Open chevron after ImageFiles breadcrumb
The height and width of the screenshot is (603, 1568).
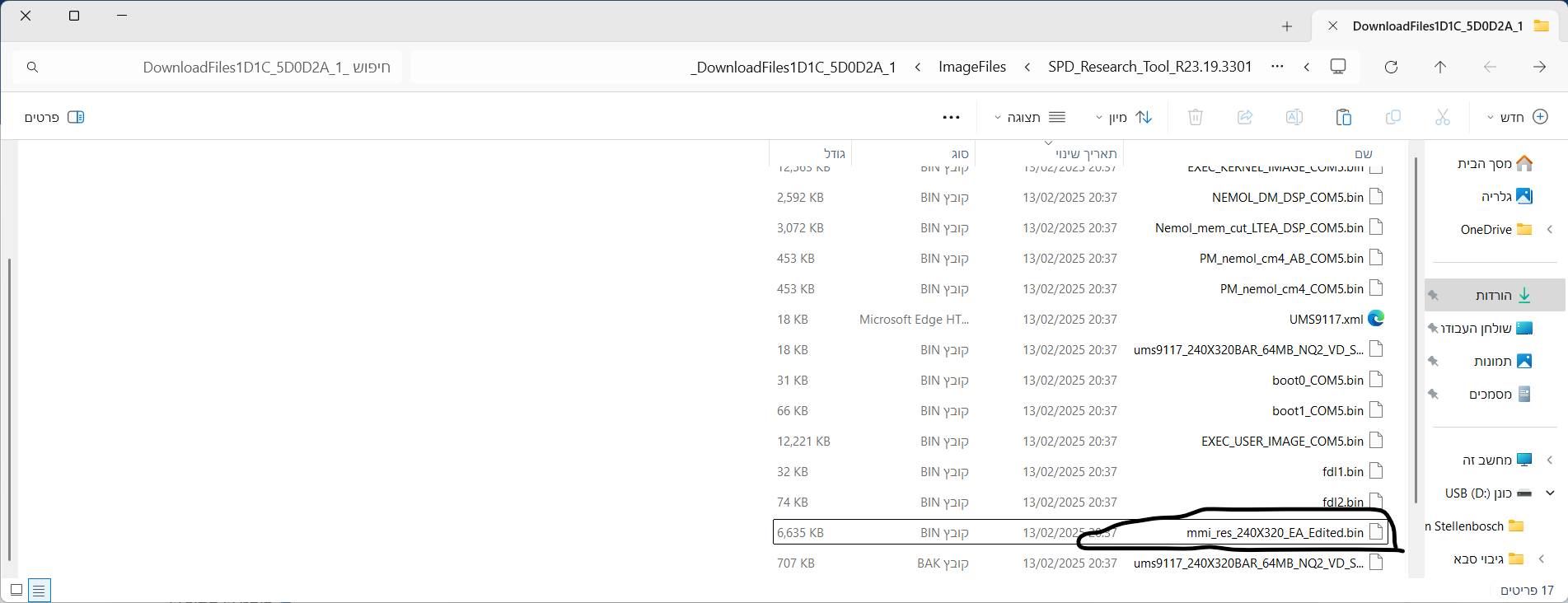[x=918, y=67]
